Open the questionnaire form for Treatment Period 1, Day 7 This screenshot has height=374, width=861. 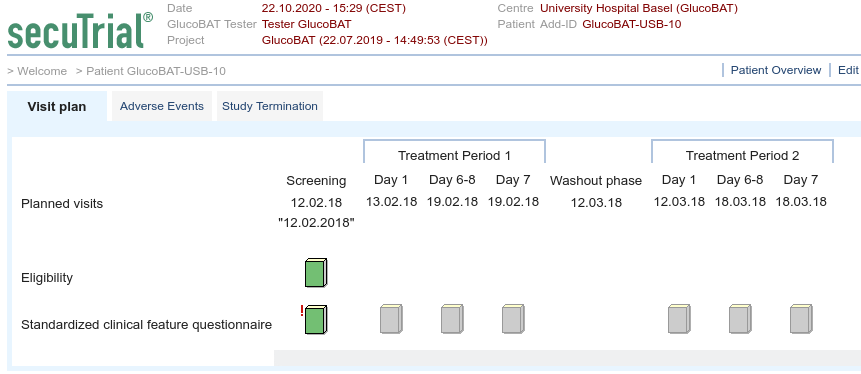pos(513,319)
